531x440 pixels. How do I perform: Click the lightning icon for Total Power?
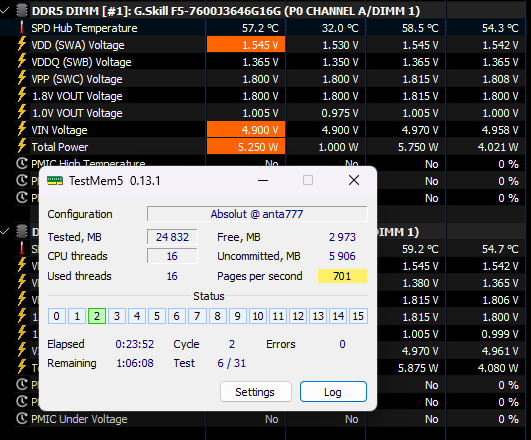click(x=22, y=146)
